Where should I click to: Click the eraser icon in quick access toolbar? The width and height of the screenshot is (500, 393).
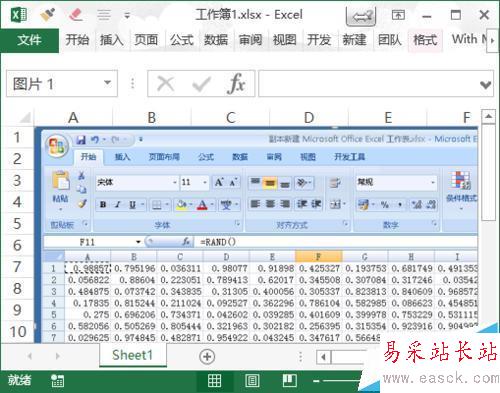(x=76, y=15)
